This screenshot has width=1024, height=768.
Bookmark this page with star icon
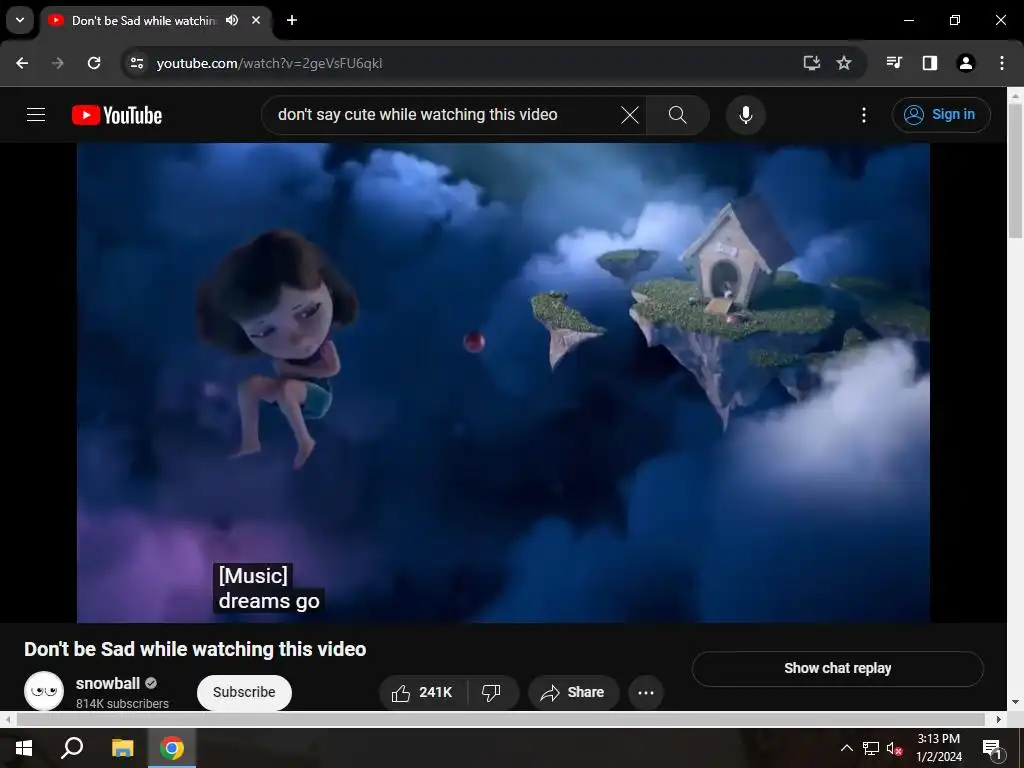(x=844, y=63)
